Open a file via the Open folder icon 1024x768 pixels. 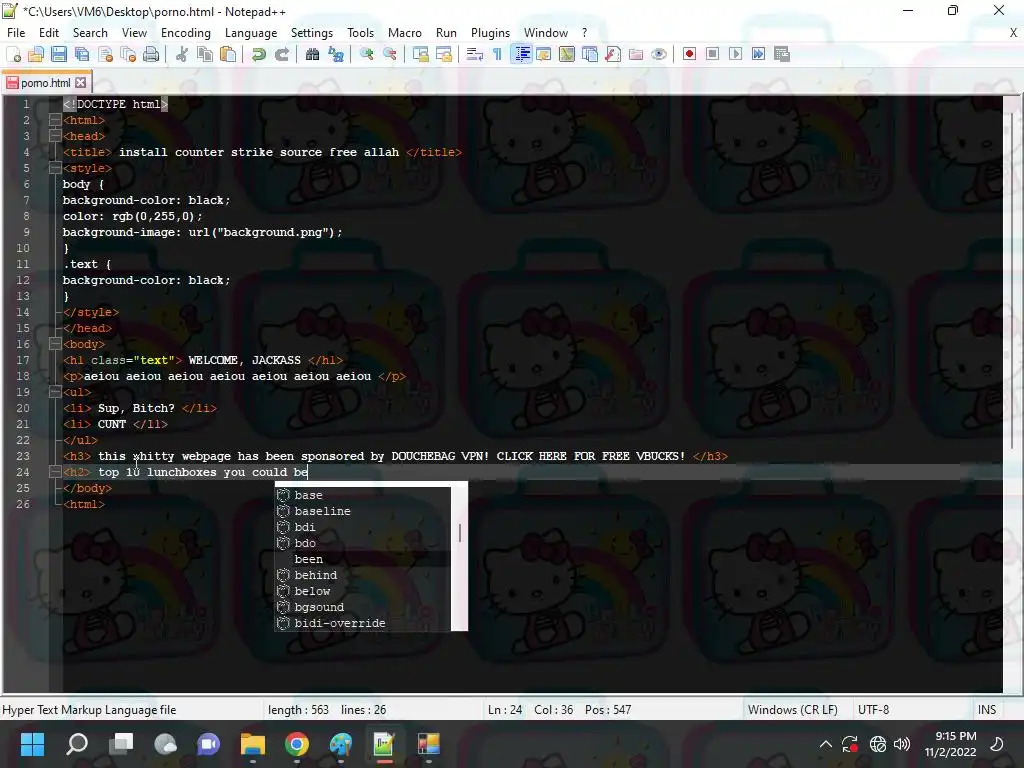(36, 54)
